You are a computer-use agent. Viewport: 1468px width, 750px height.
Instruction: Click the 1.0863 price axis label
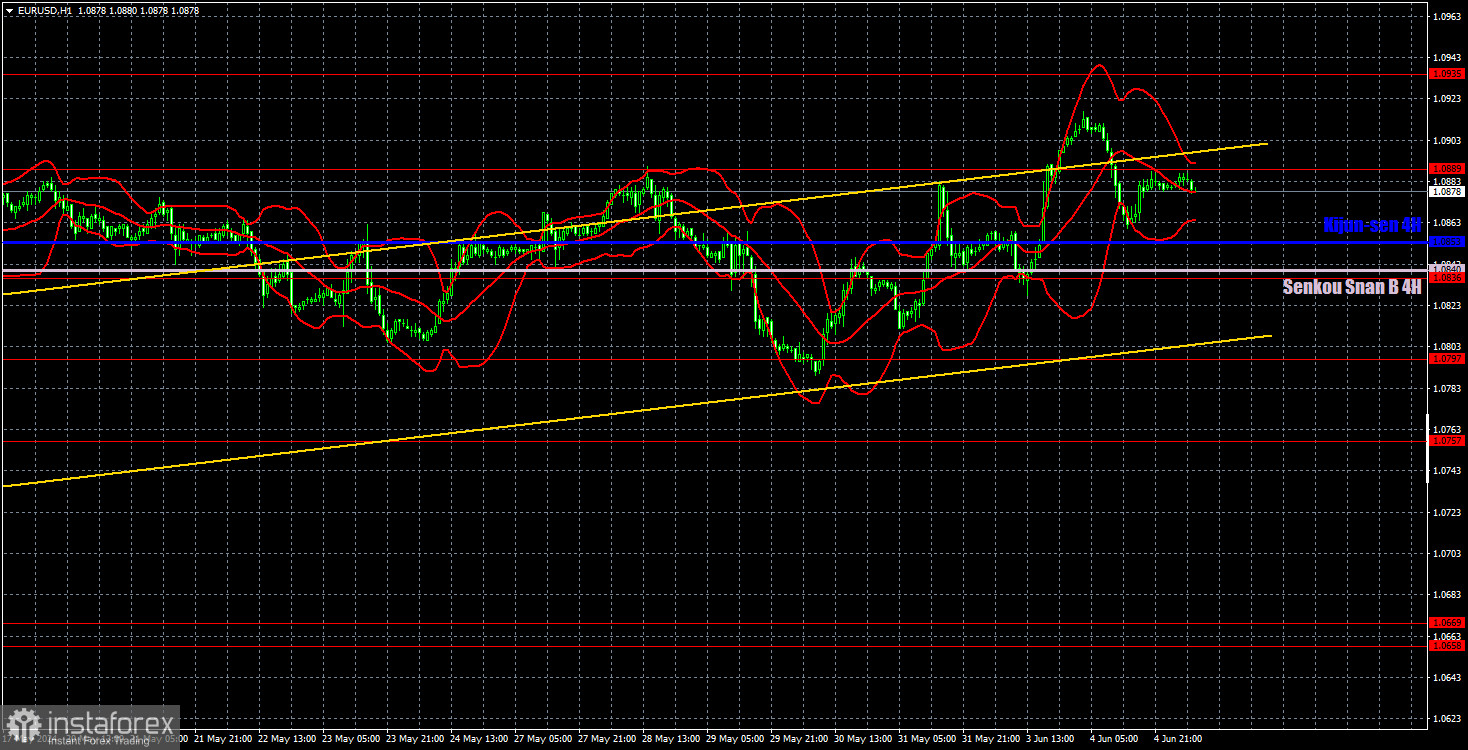[x=1447, y=222]
